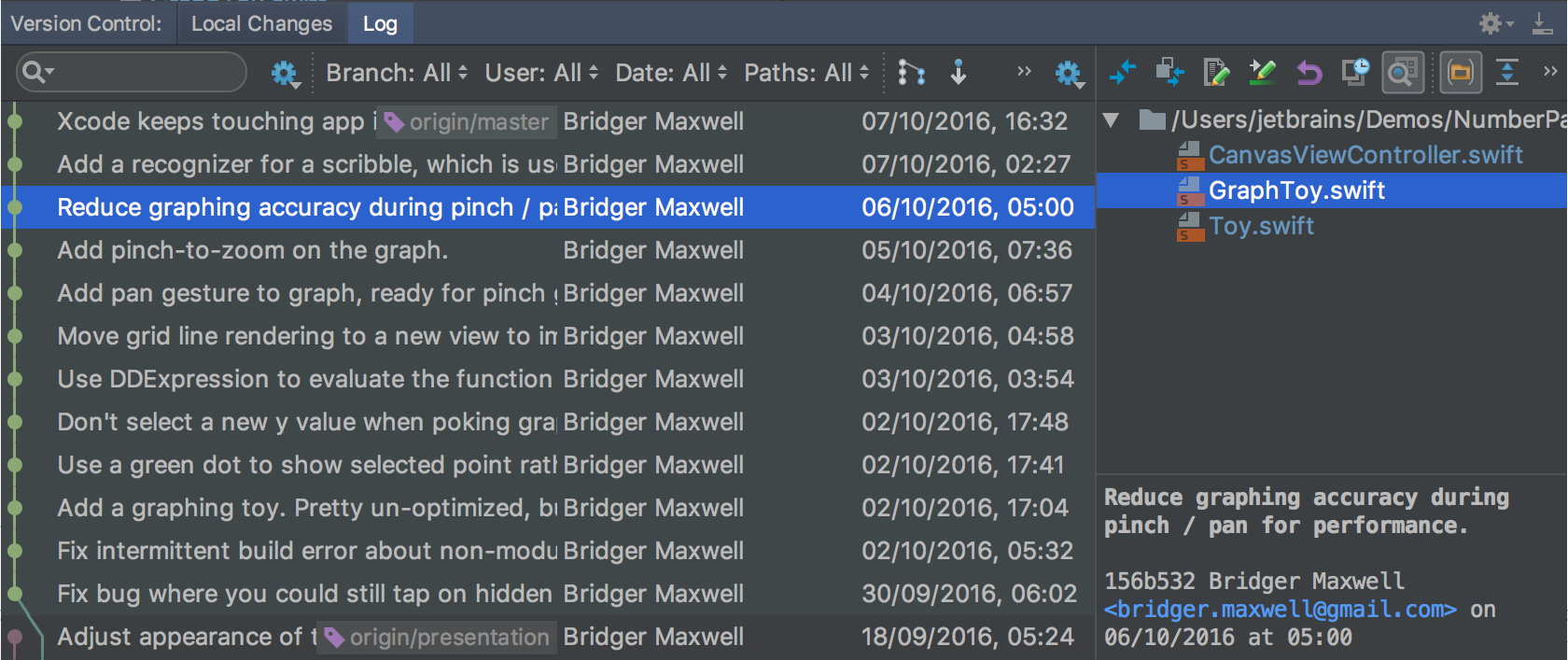
Task: Click IntelliSort branch graph icon
Action: click(x=911, y=72)
